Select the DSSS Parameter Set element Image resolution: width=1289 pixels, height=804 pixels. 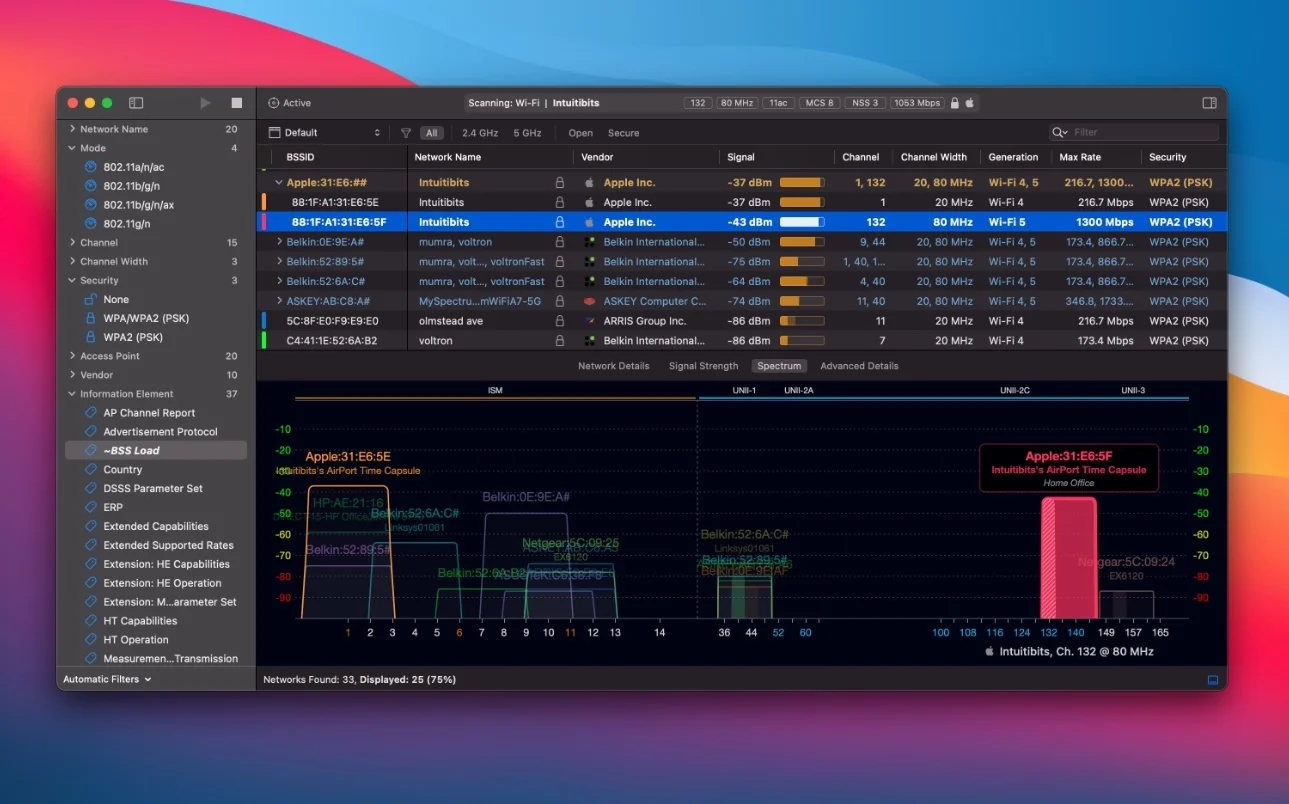(x=155, y=489)
